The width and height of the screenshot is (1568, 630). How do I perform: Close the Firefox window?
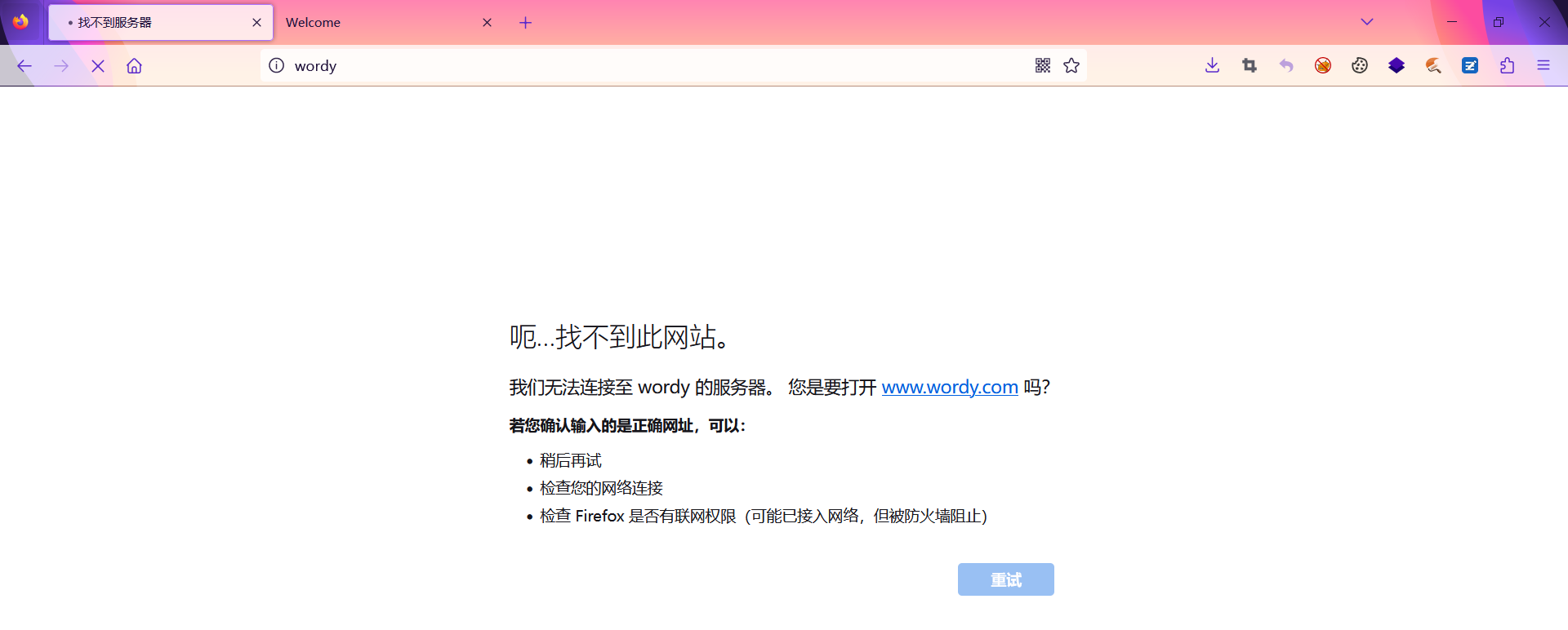pyautogui.click(x=1544, y=22)
